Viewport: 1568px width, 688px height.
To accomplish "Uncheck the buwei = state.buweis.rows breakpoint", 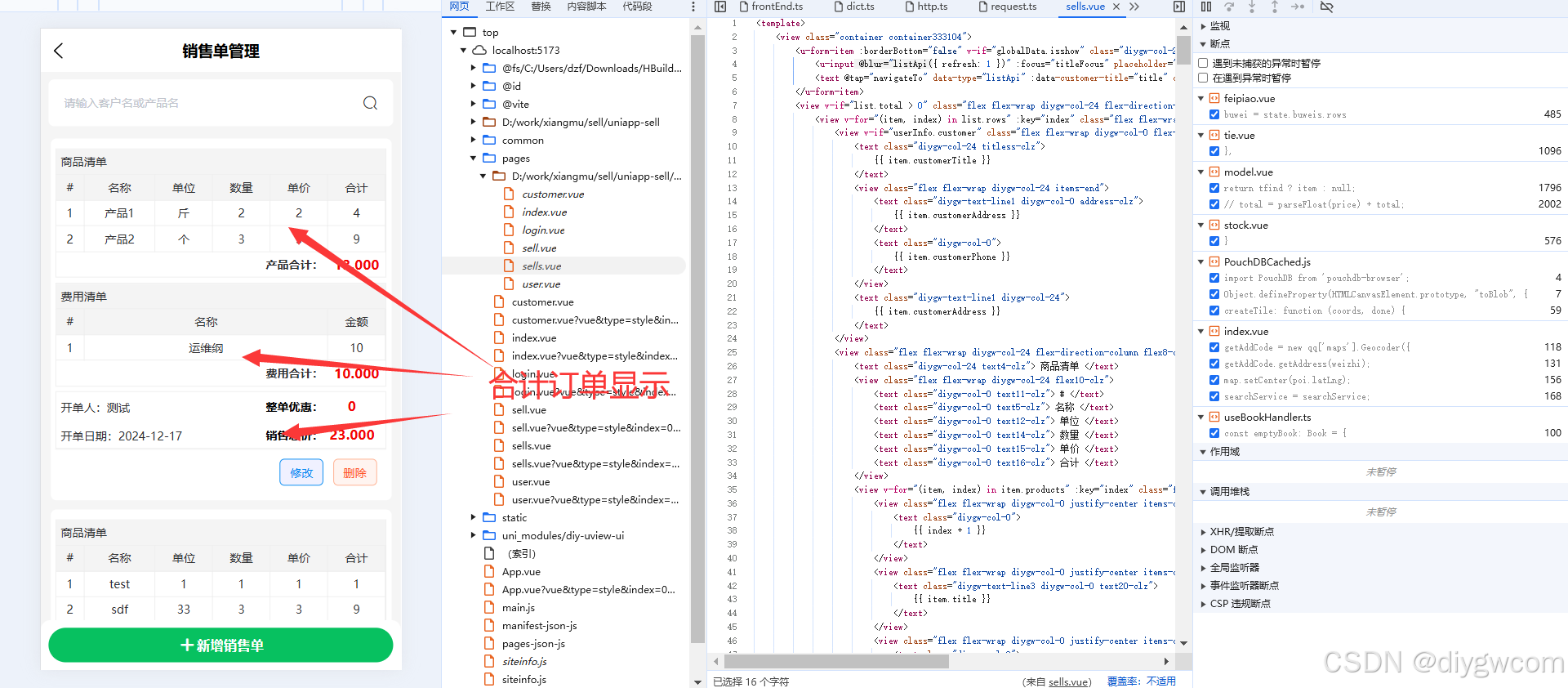I will point(1214,114).
